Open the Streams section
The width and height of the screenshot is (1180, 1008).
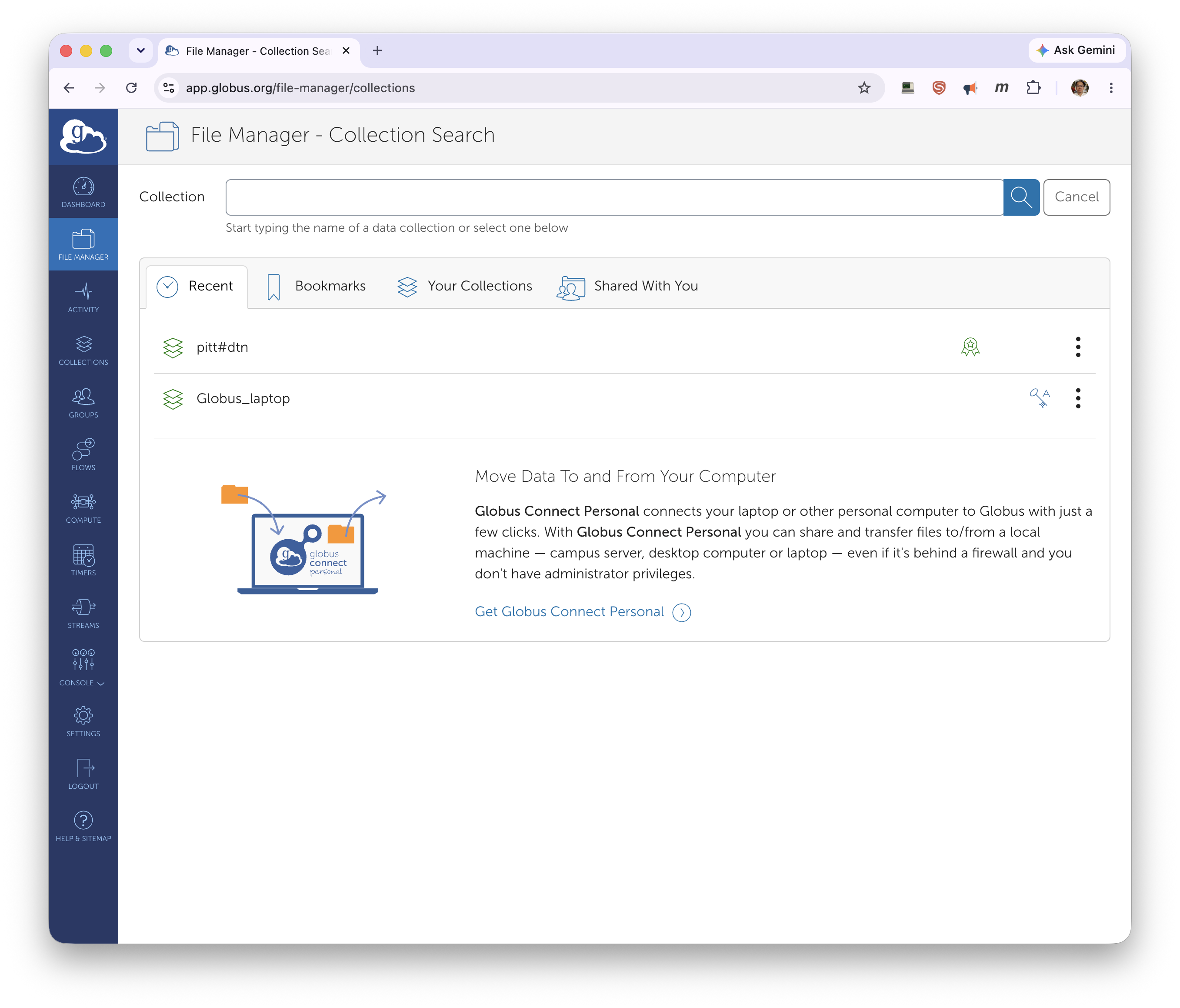tap(83, 613)
